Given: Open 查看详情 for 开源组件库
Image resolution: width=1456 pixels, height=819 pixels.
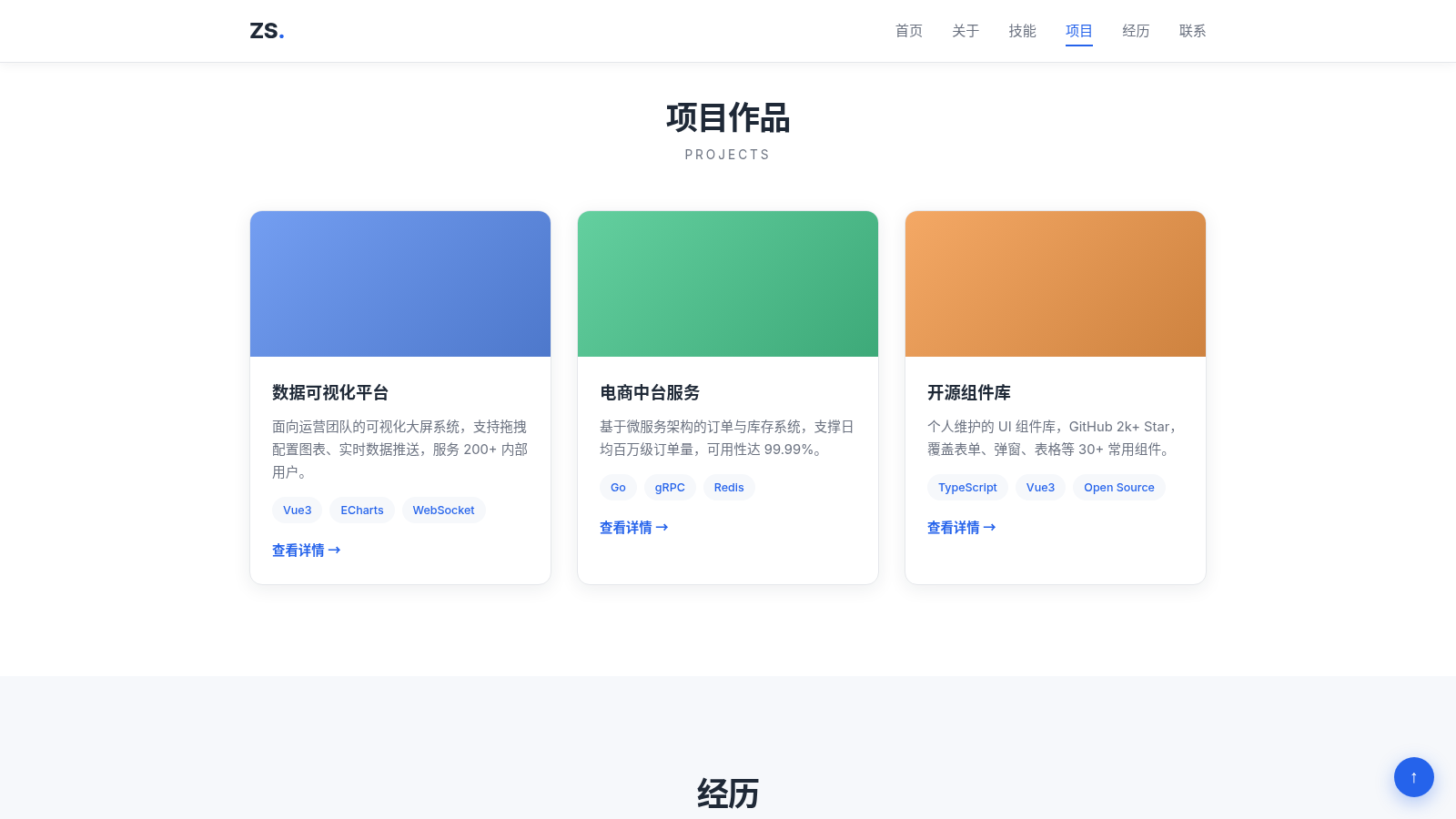Looking at the screenshot, I should click(x=962, y=528).
